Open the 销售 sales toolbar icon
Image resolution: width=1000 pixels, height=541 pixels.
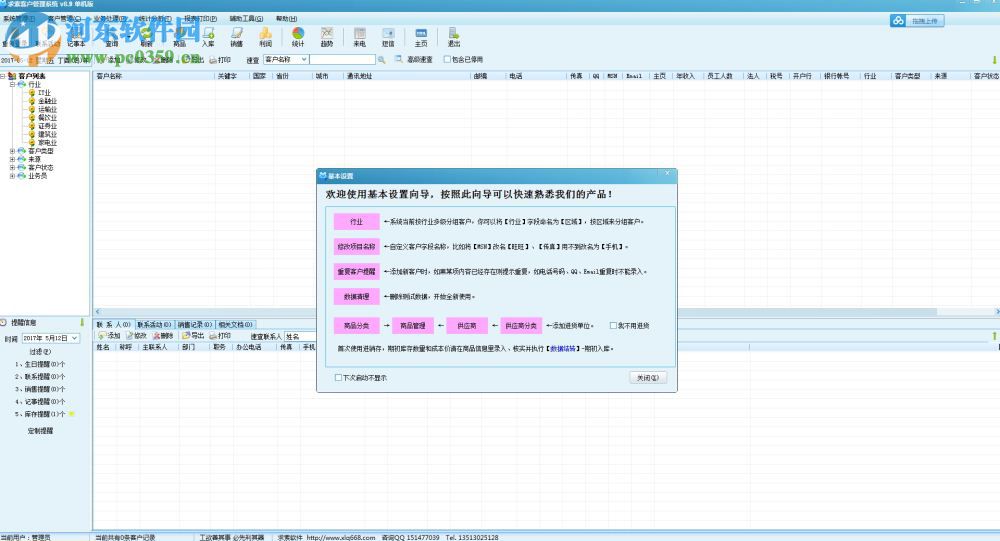tap(237, 36)
